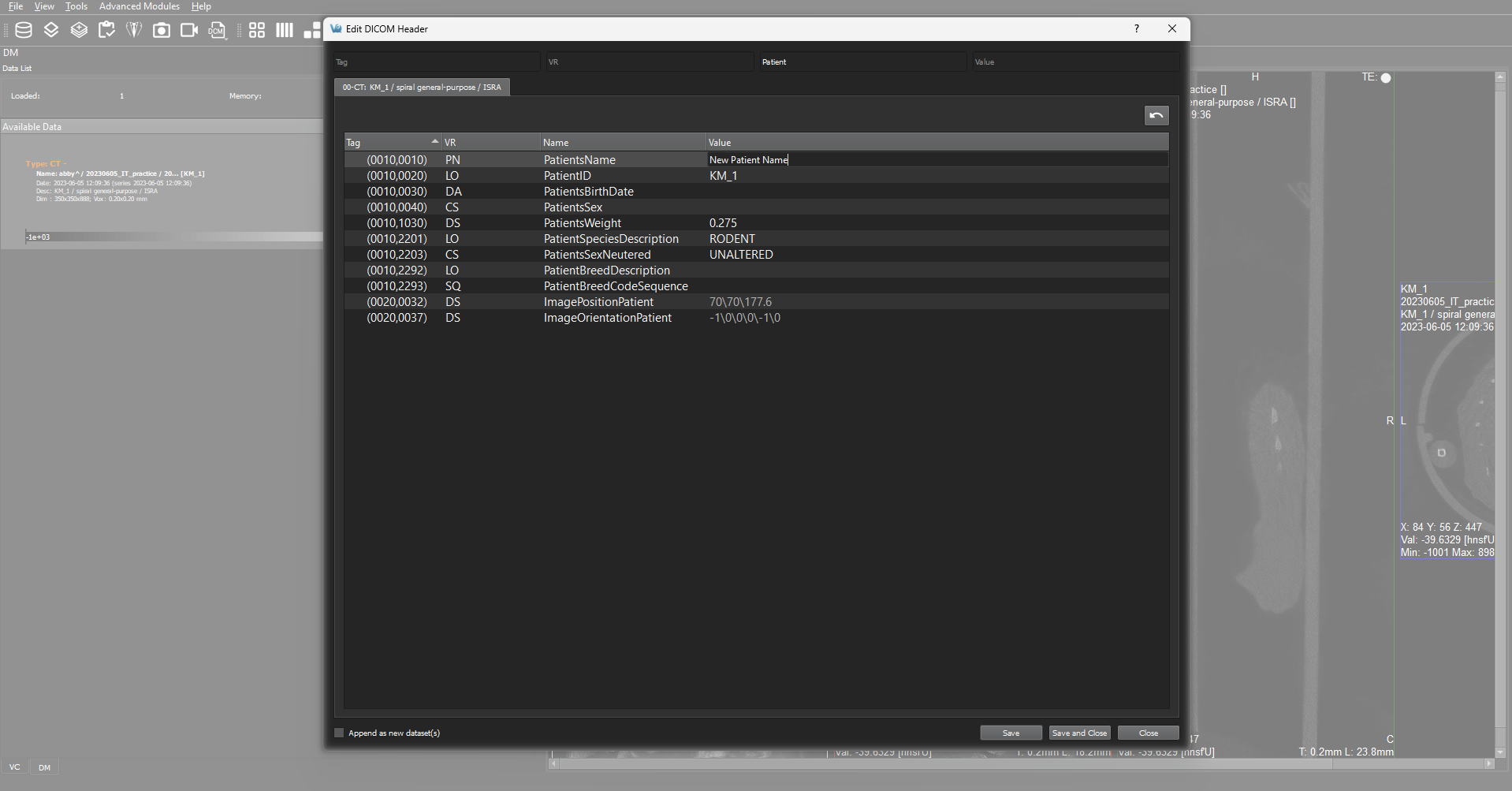Switch to the VC tab at bottom

point(14,767)
